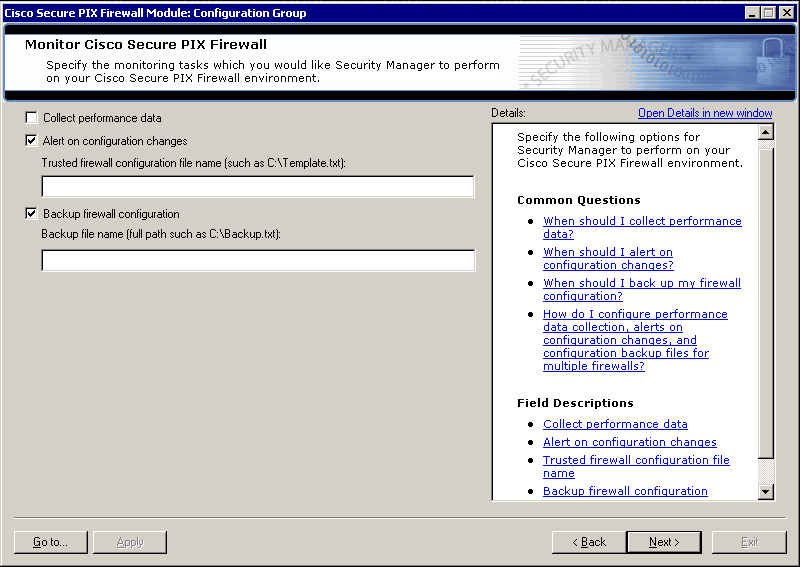
Task: Maximize the Configuration Group window
Action: [768, 13]
